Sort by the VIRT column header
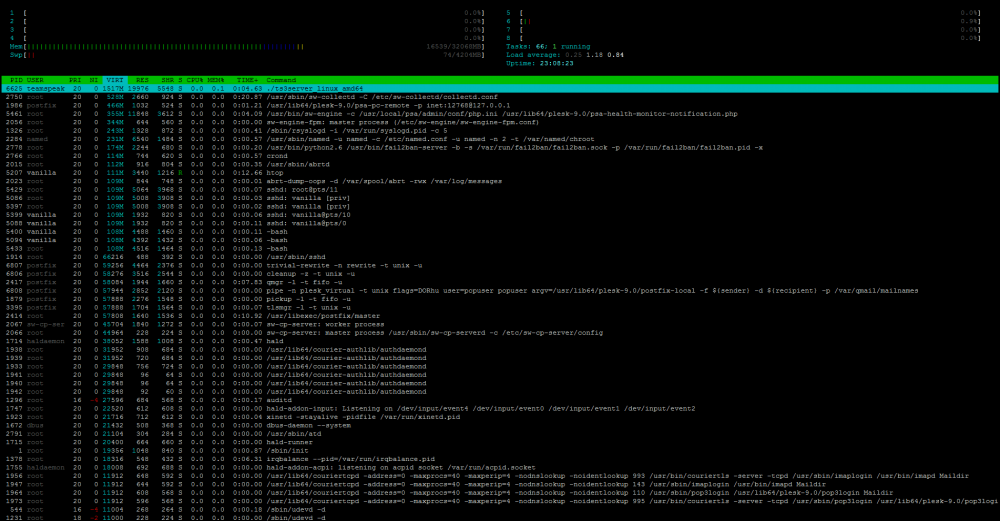 coord(115,80)
